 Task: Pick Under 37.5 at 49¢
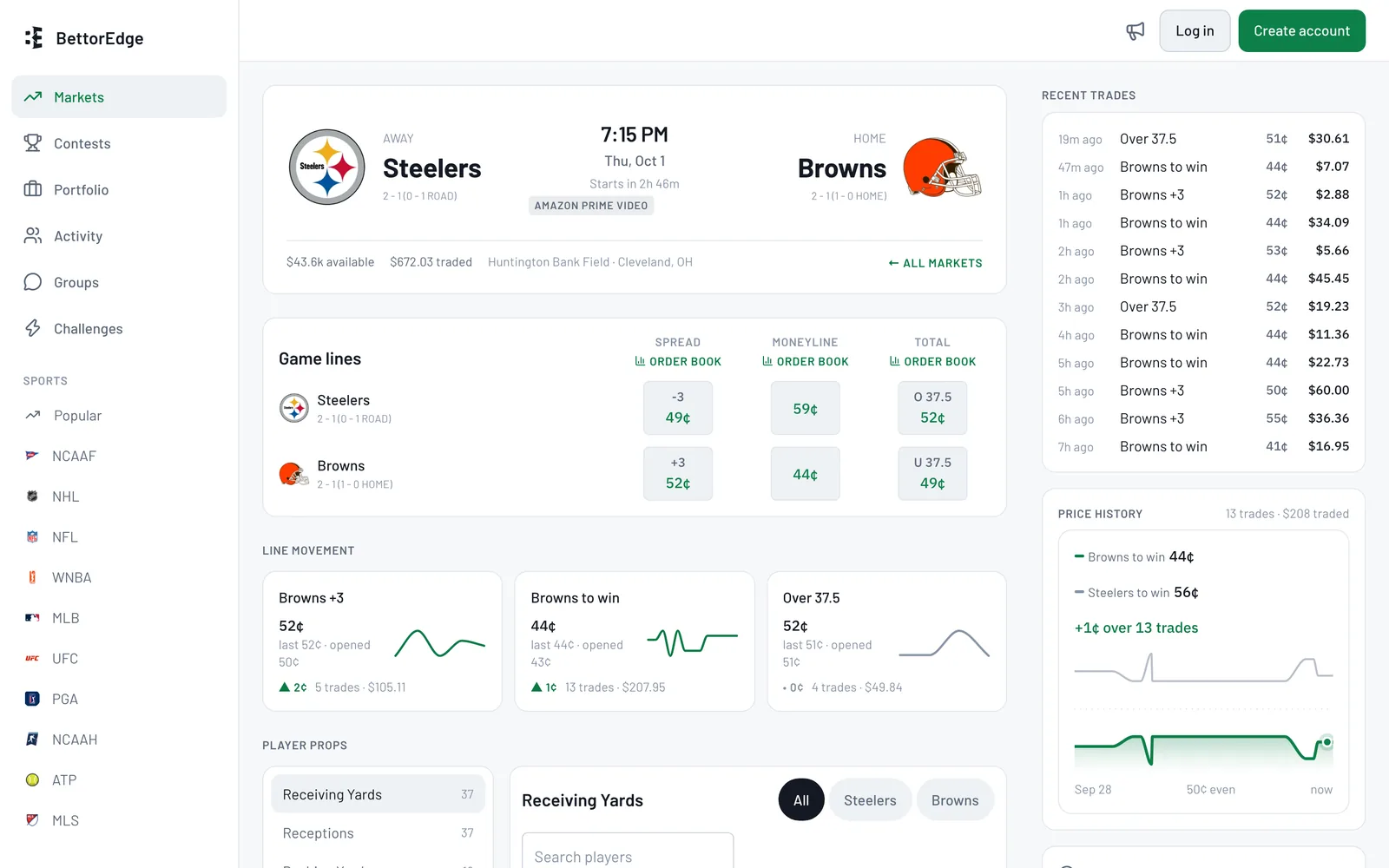932,474
